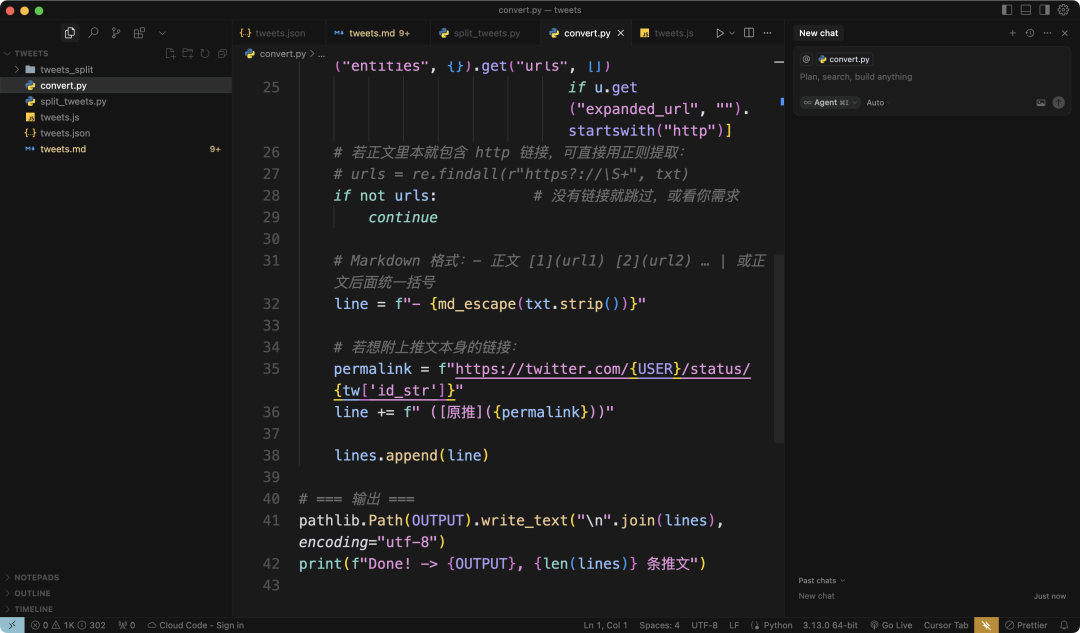Open the Auto model dropdown

[878, 103]
